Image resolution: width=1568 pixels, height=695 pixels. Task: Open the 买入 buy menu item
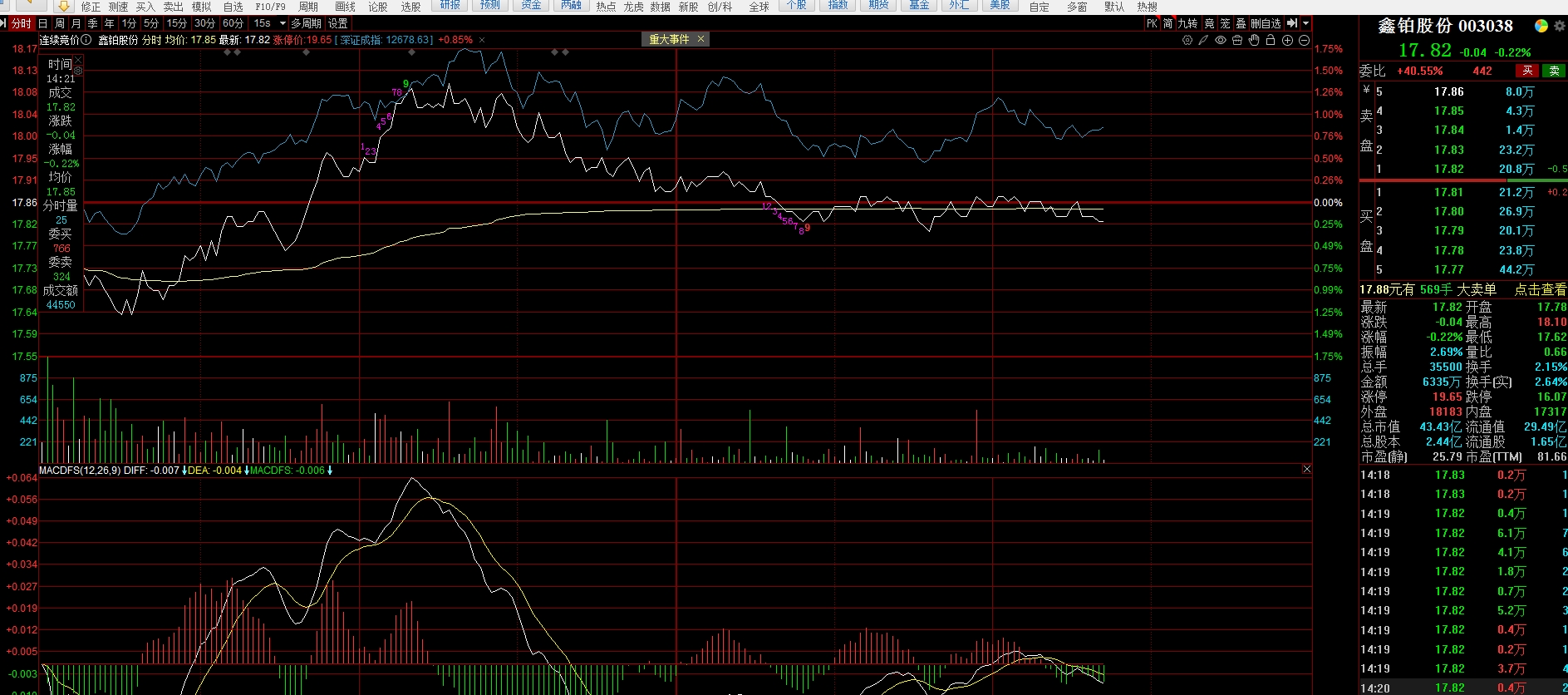click(145, 7)
